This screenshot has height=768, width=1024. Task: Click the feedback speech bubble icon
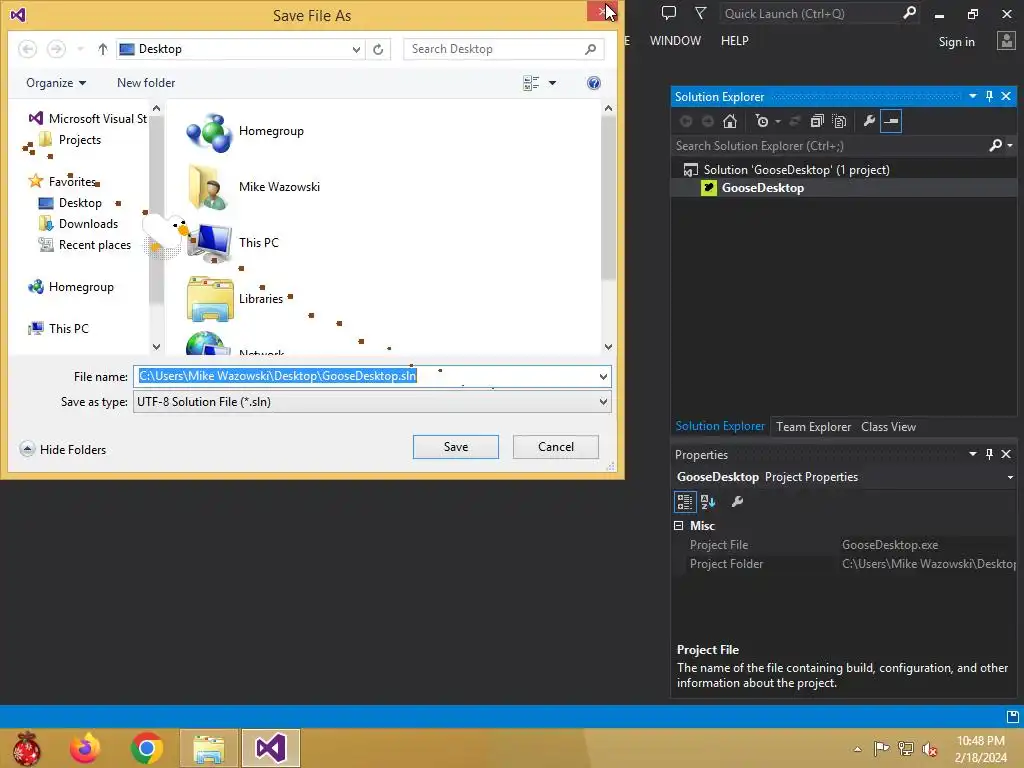(668, 13)
